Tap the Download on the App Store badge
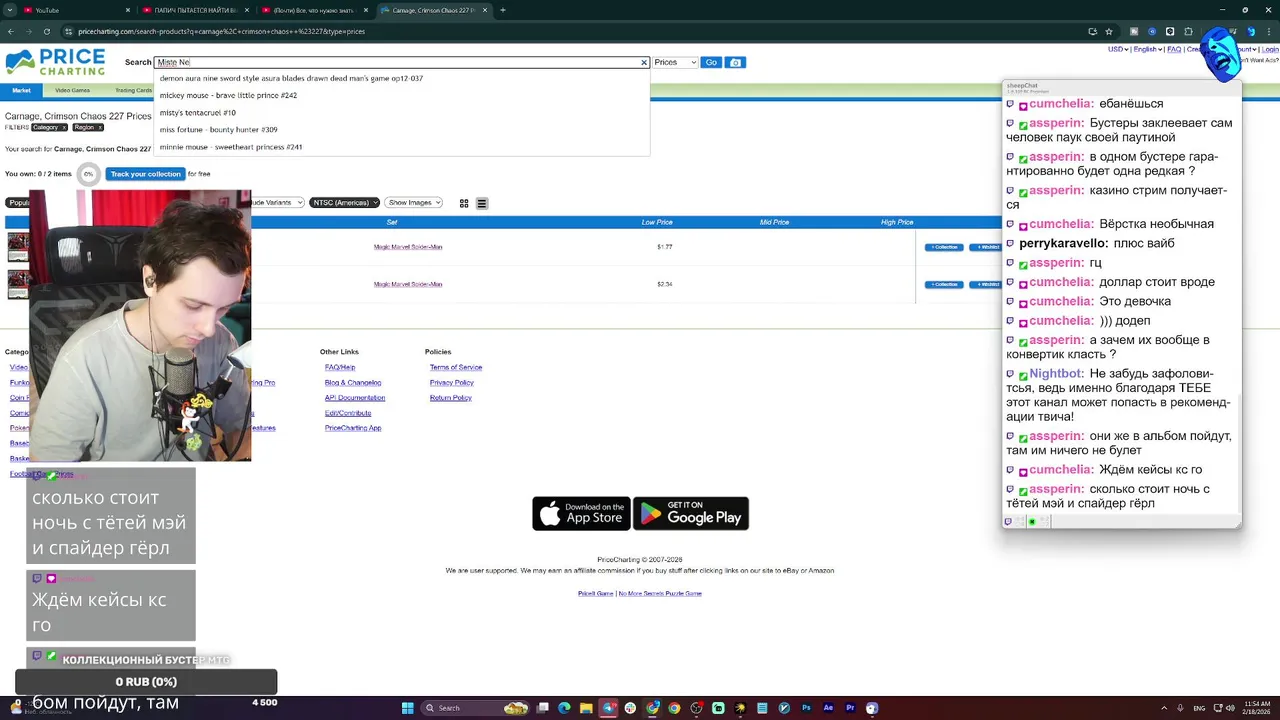Screen dimensions: 1280x720 coord(581,513)
